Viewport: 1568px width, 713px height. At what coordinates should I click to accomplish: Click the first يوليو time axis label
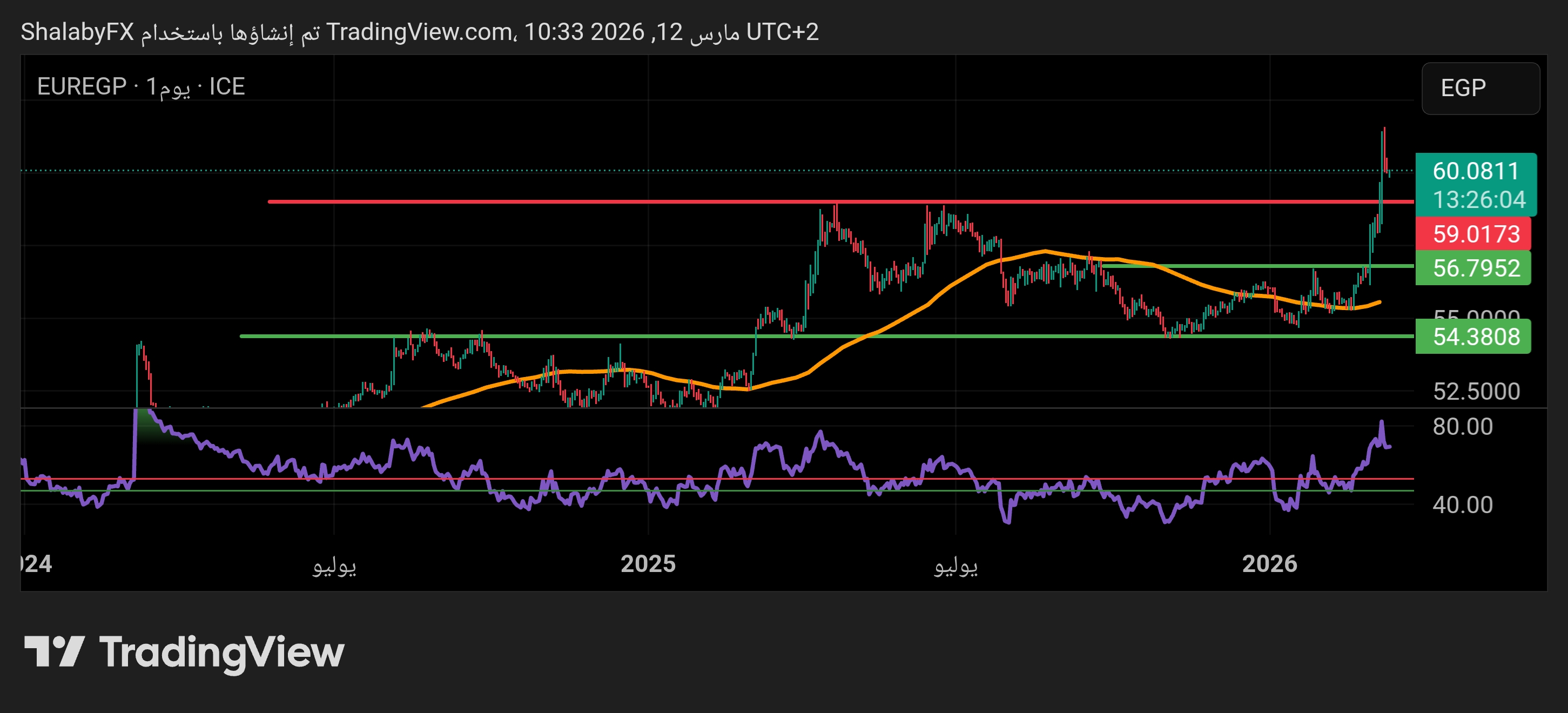pos(334,565)
